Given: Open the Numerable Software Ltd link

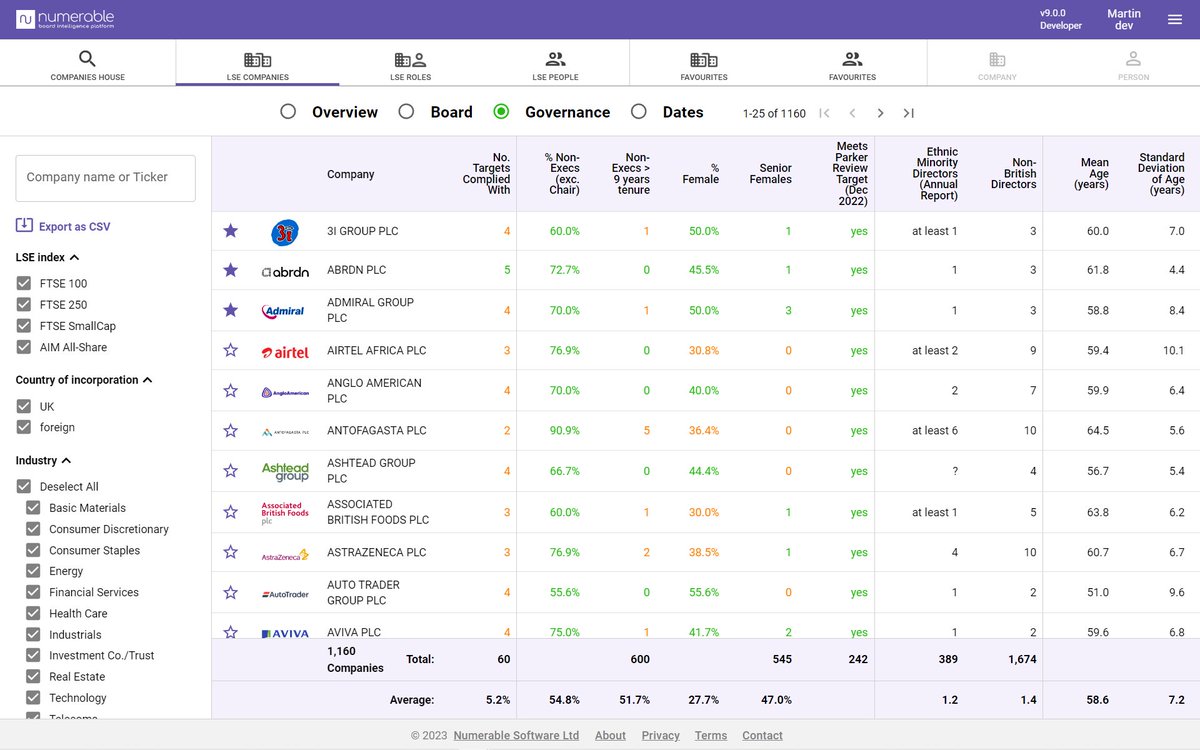Looking at the screenshot, I should pyautogui.click(x=516, y=735).
